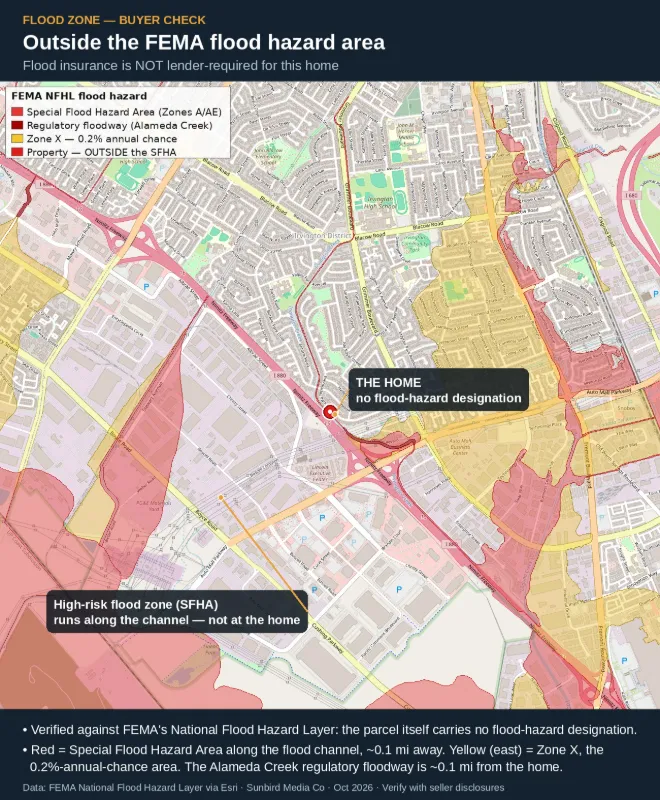This screenshot has height=800, width=660.
Task: Click the Irvington High School map label
Action: [x=380, y=203]
